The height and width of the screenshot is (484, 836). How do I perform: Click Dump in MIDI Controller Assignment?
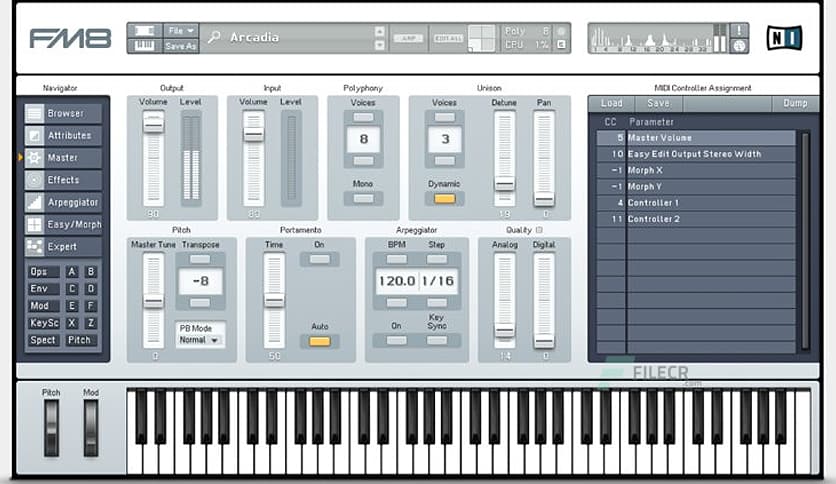click(x=795, y=103)
